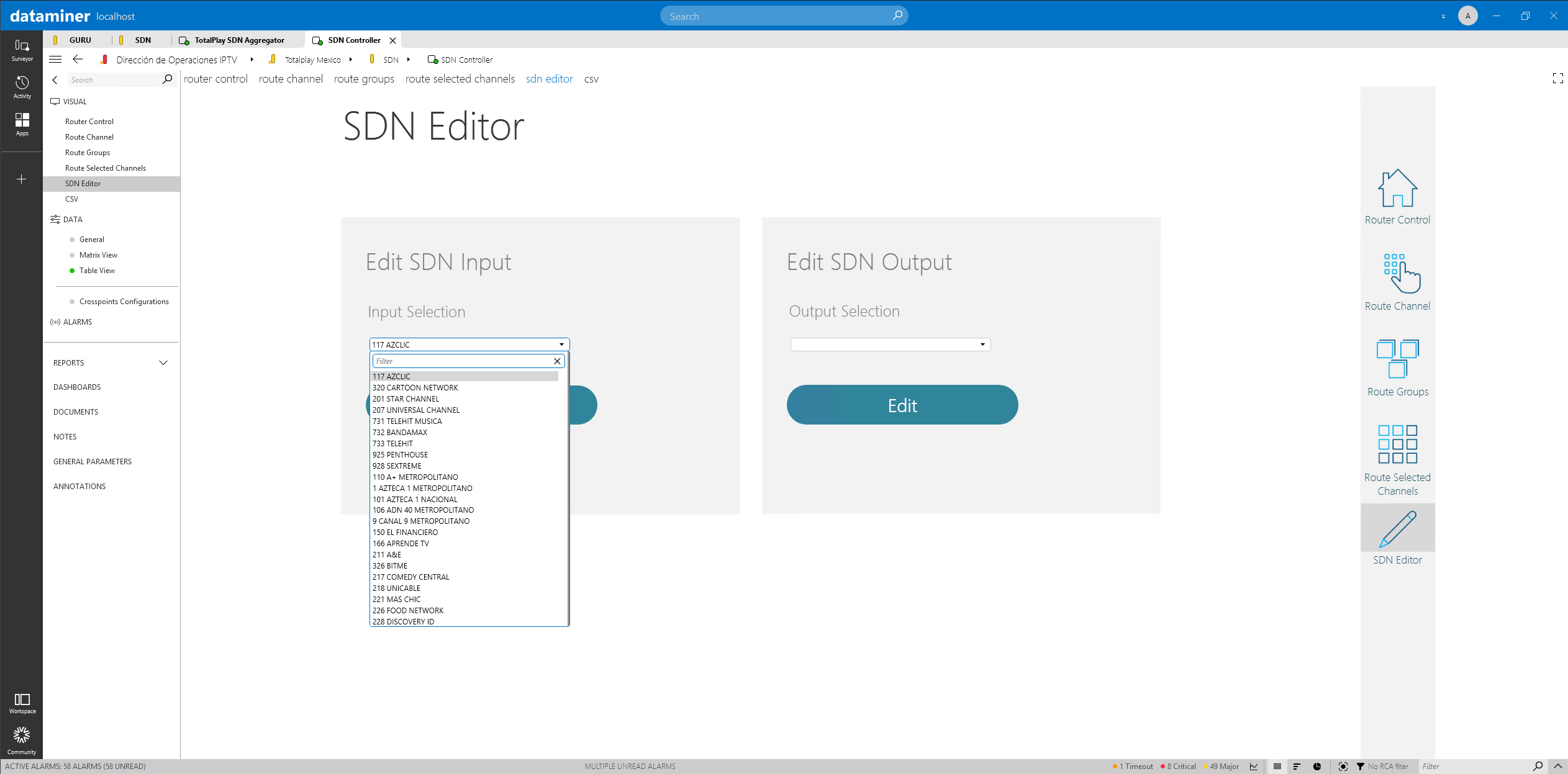Expand Dirección de Operaciones IPTV breadcrumb arrow

point(252,60)
